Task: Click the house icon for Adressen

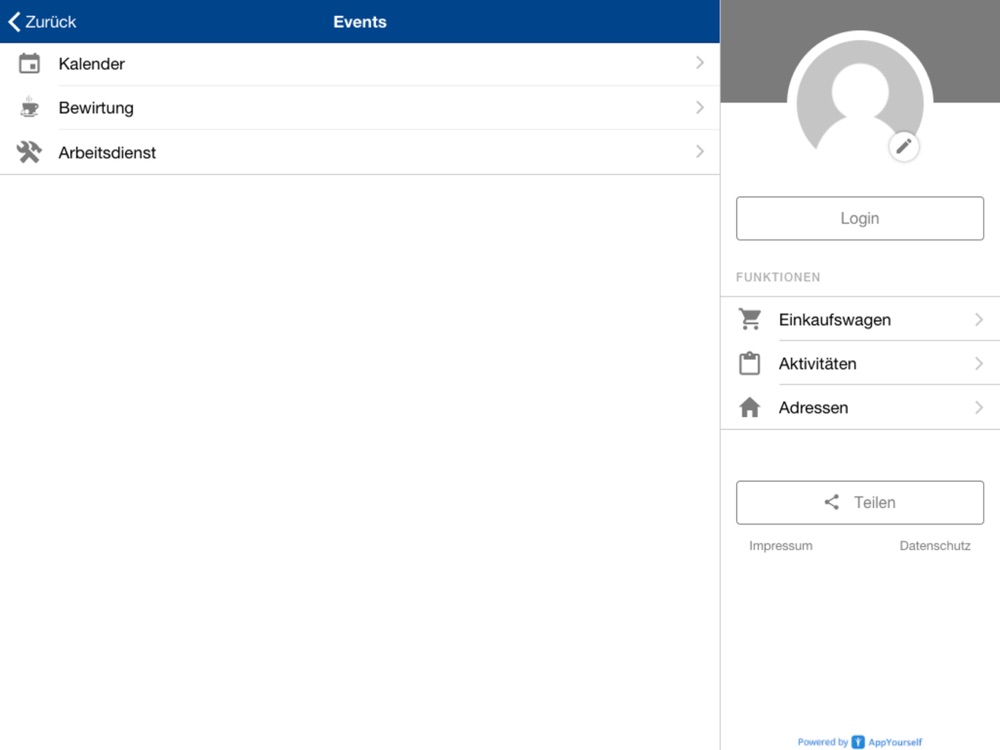Action: (x=750, y=408)
